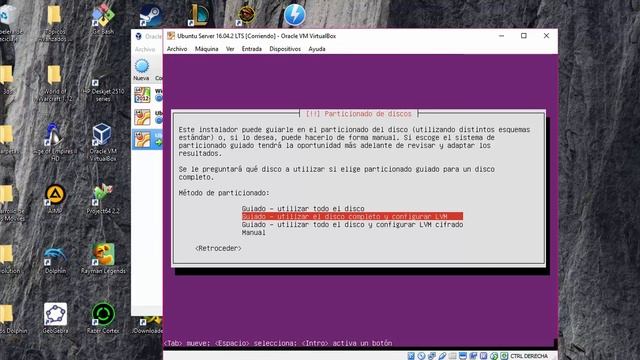Click the USB devices status icon
640x360 pixels.
coord(442,356)
